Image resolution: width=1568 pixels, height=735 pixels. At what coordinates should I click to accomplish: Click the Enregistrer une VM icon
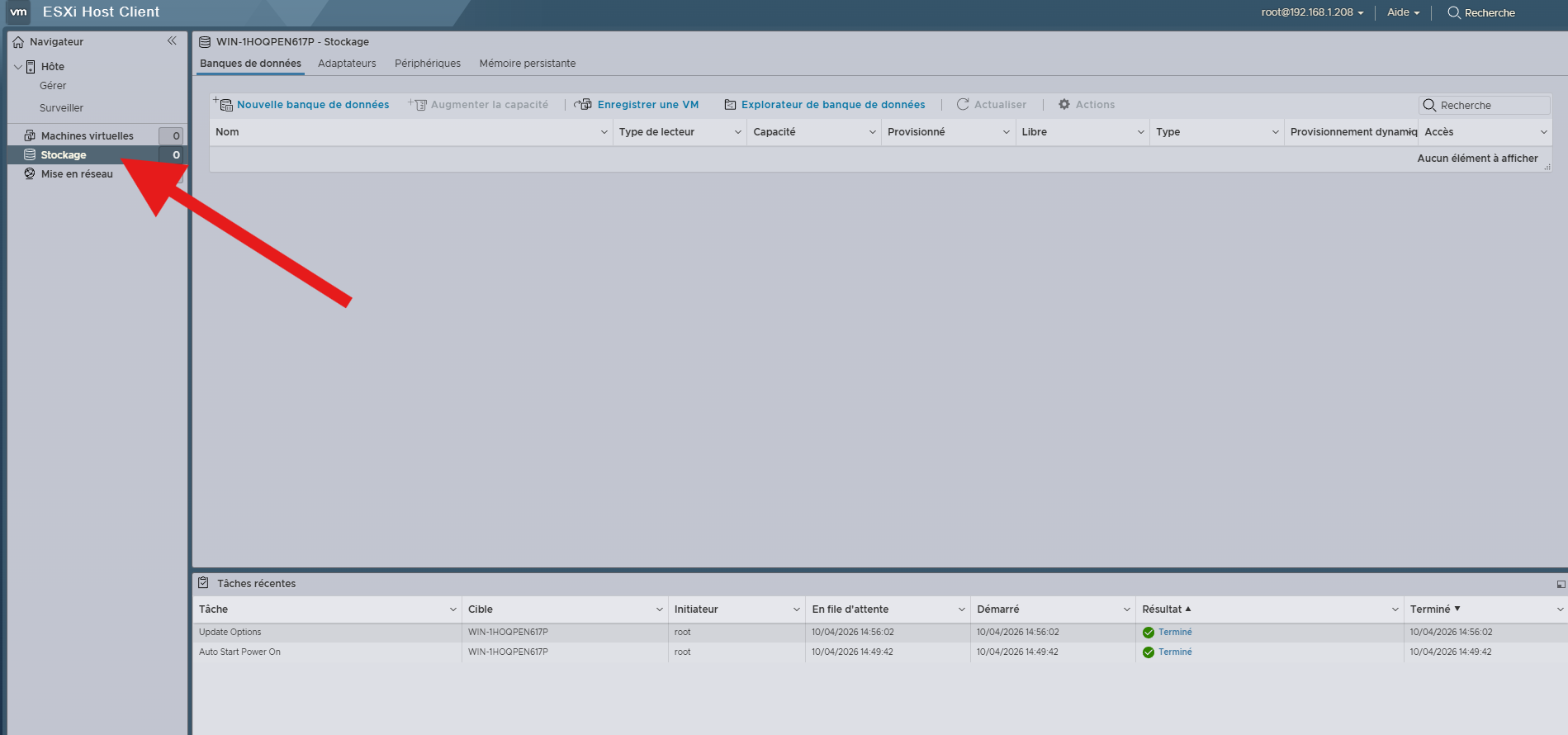(x=584, y=104)
